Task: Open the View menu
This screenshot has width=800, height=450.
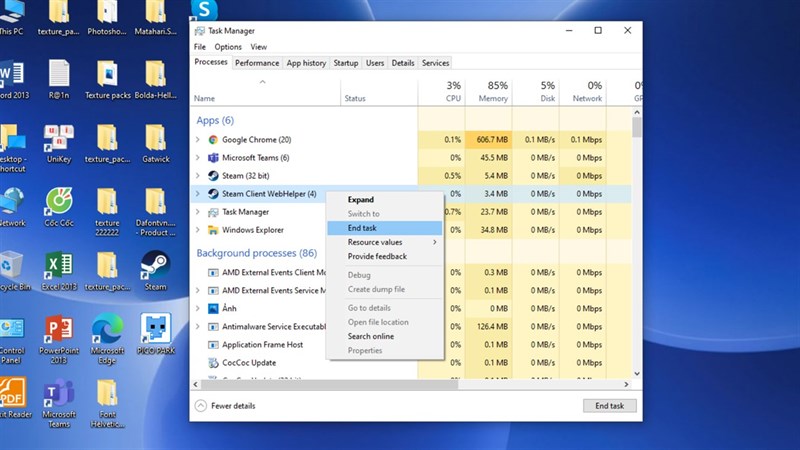Action: [x=258, y=47]
